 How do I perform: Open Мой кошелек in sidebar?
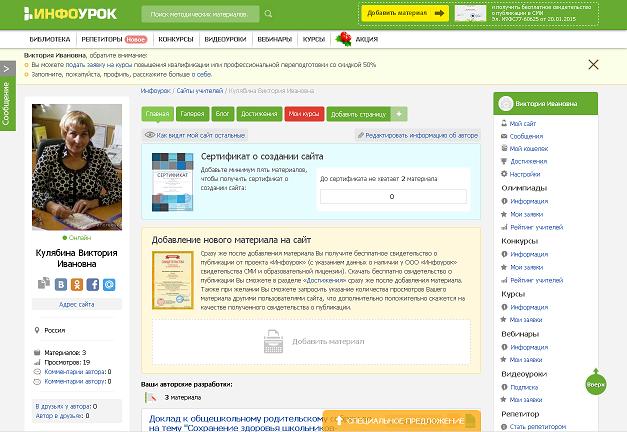[529, 148]
